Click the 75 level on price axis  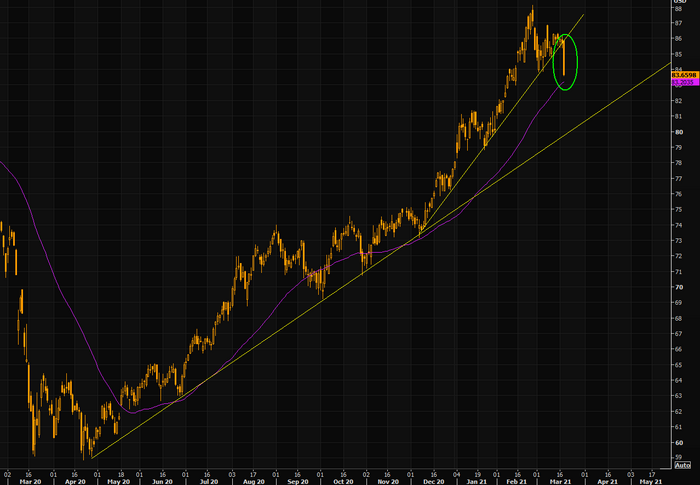[x=678, y=209]
